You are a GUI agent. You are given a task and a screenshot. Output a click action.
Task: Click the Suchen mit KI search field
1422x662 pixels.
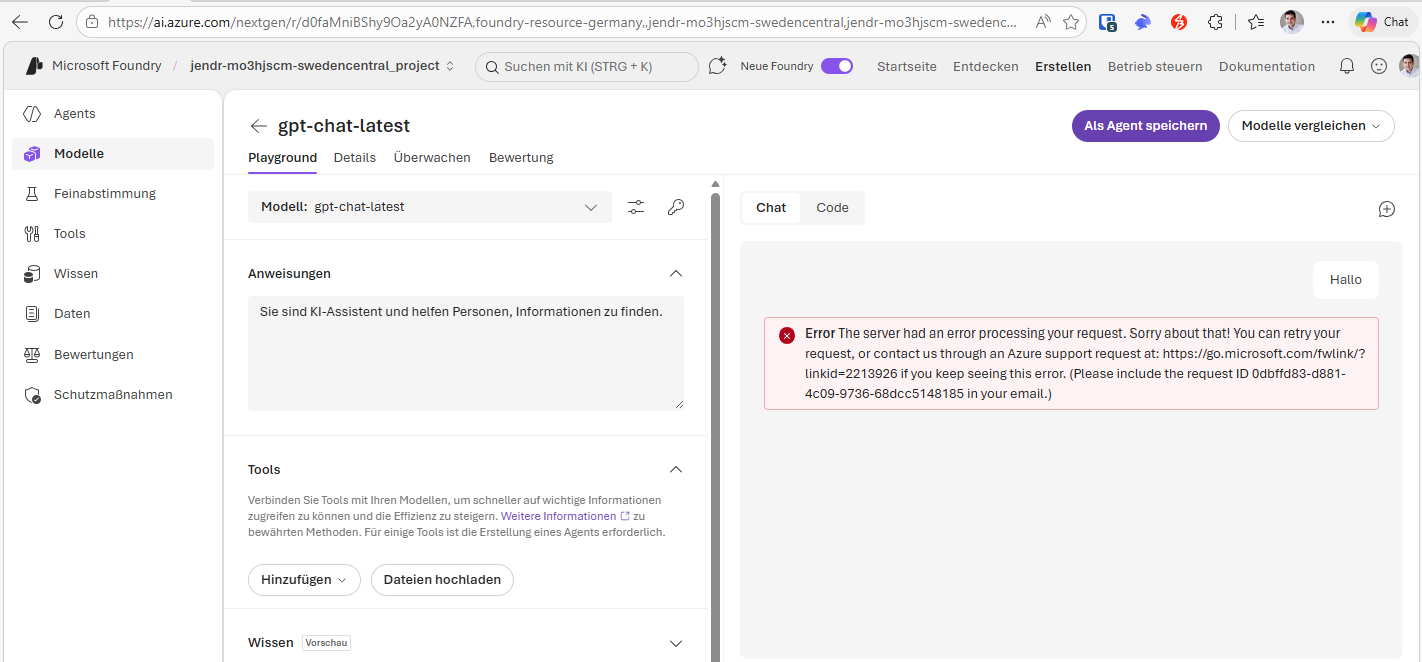click(587, 67)
